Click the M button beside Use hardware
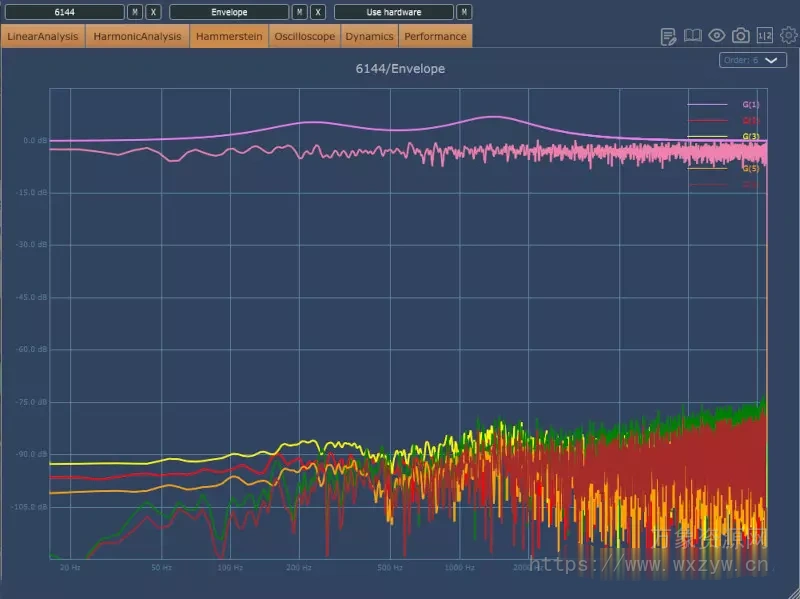 coord(464,12)
